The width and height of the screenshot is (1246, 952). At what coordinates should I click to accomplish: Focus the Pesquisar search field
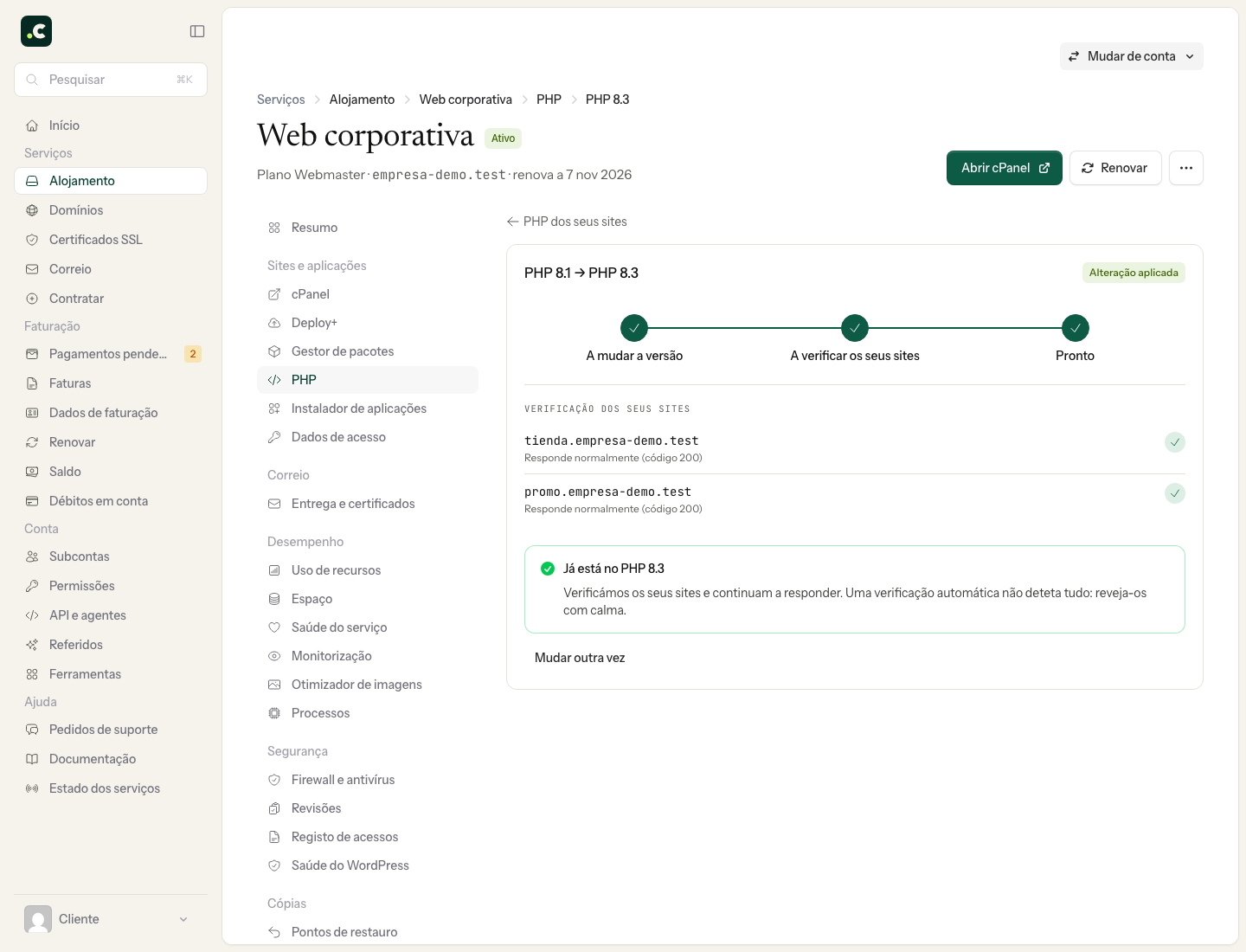[111, 80]
